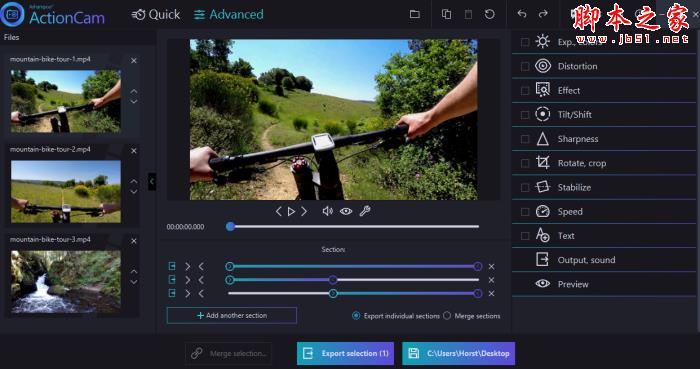Enable the Speed checkbox
Viewport: 700px width, 369px height.
click(525, 211)
